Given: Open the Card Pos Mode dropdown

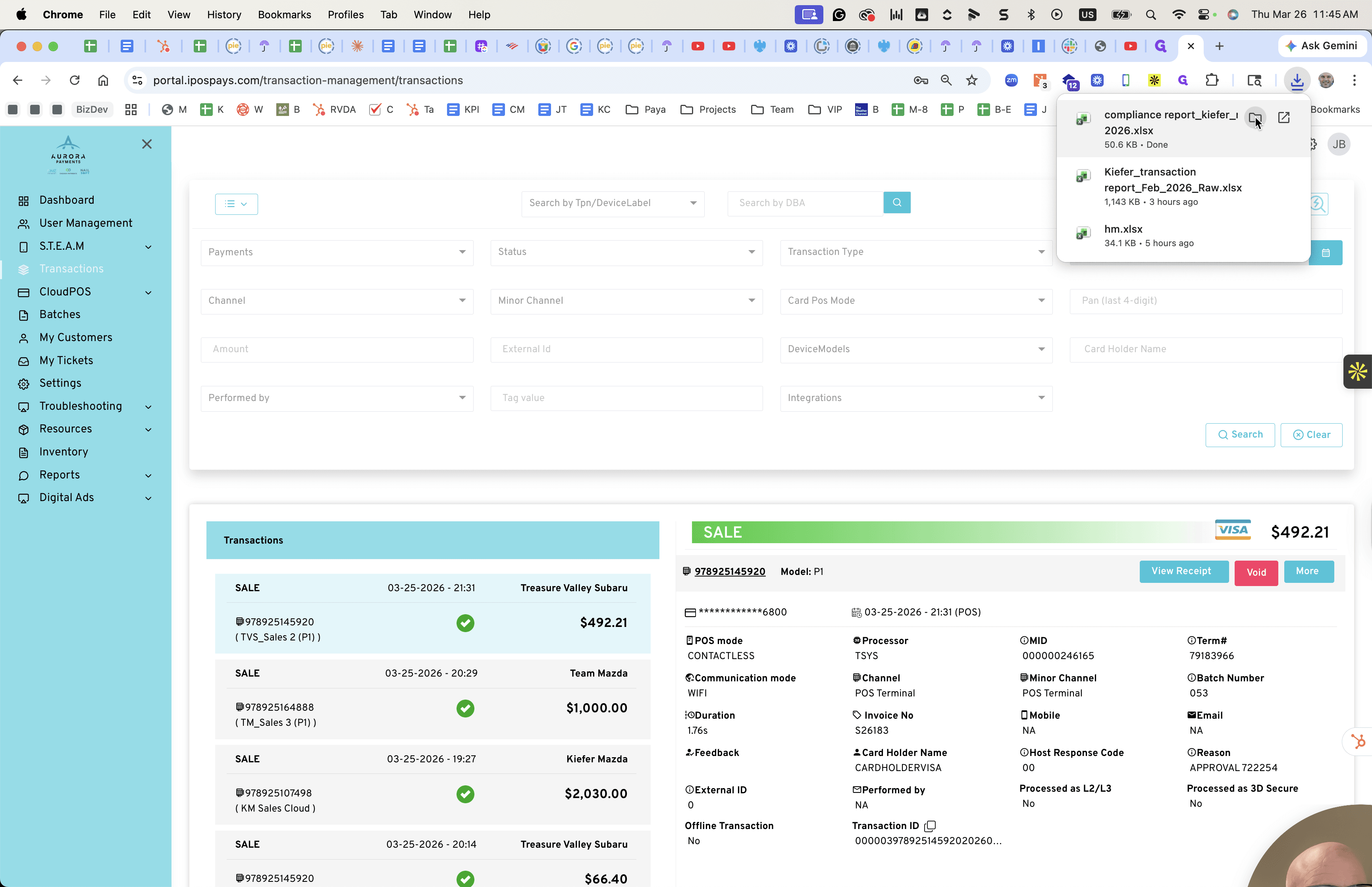Looking at the screenshot, I should (916, 301).
